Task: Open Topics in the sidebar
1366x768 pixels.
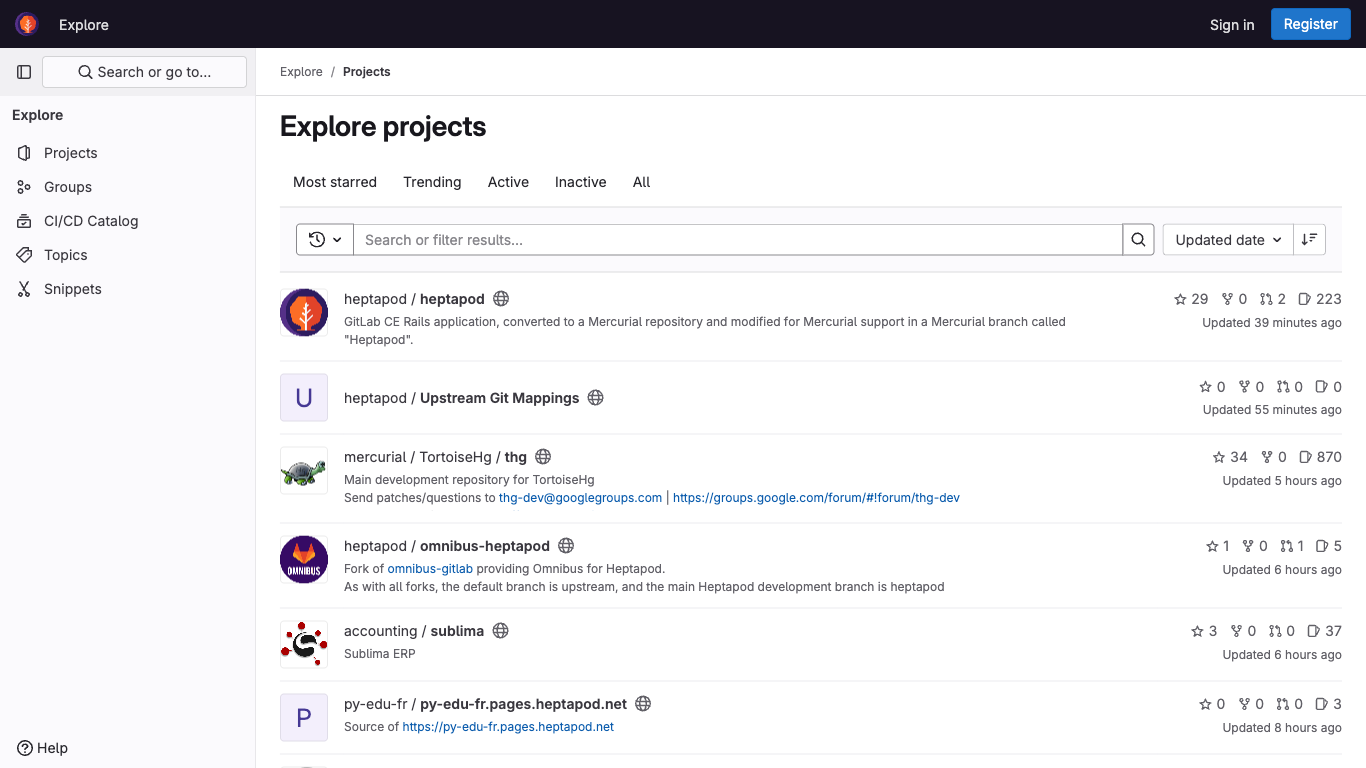Action: coord(127,255)
